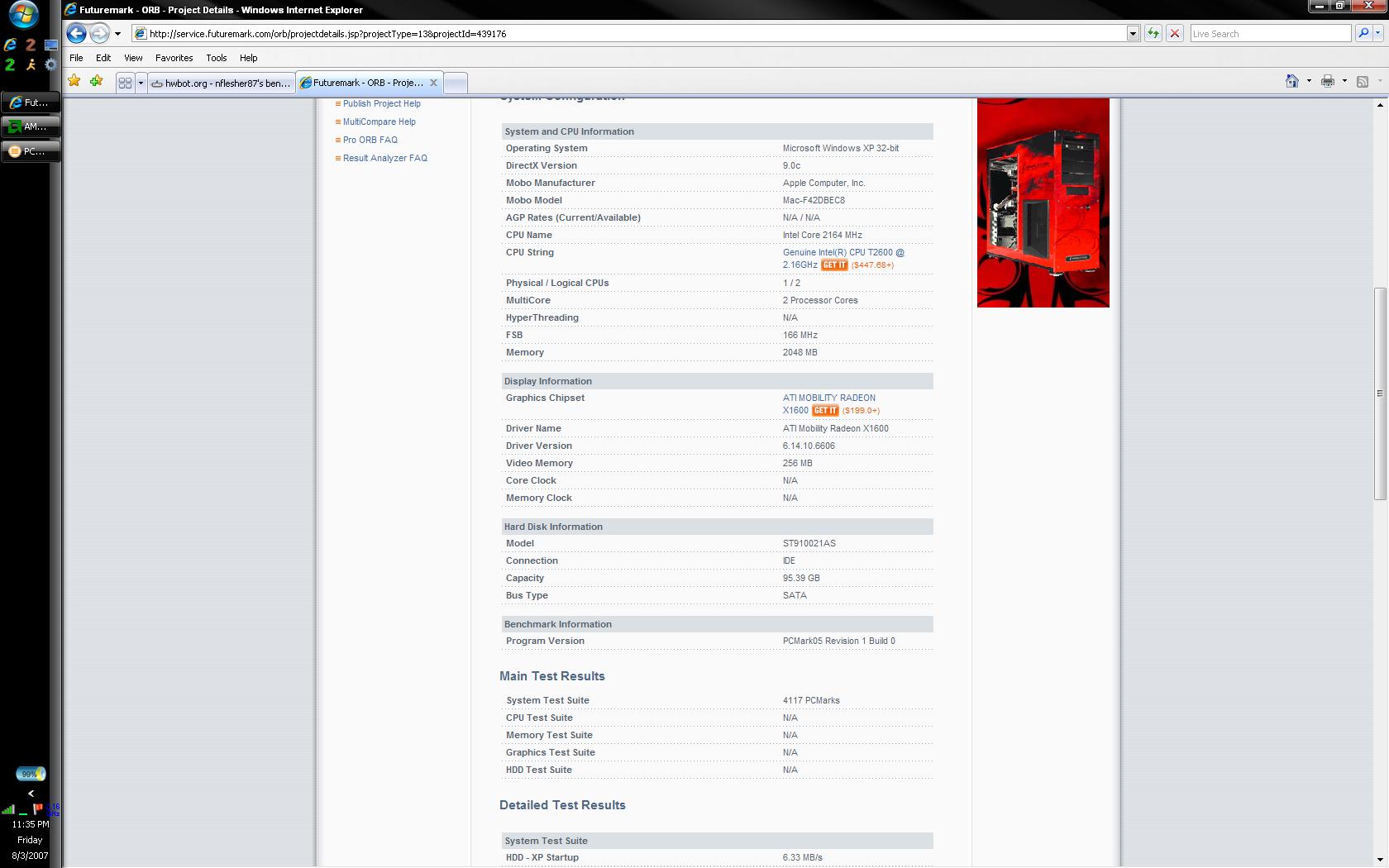This screenshot has height=868, width=1389.
Task: Open the Favorites menu
Action: click(174, 58)
